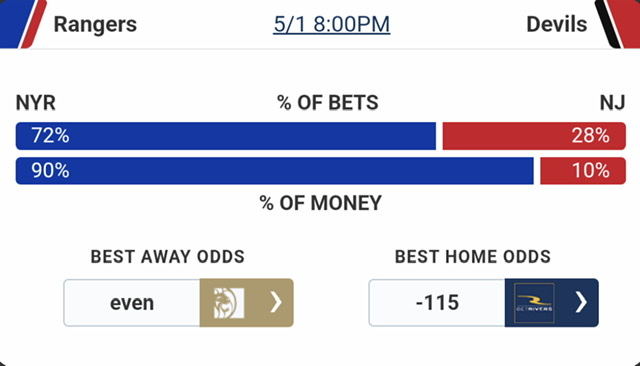Click the BetMGM lion logo icon
The height and width of the screenshot is (366, 640).
[x=229, y=303]
